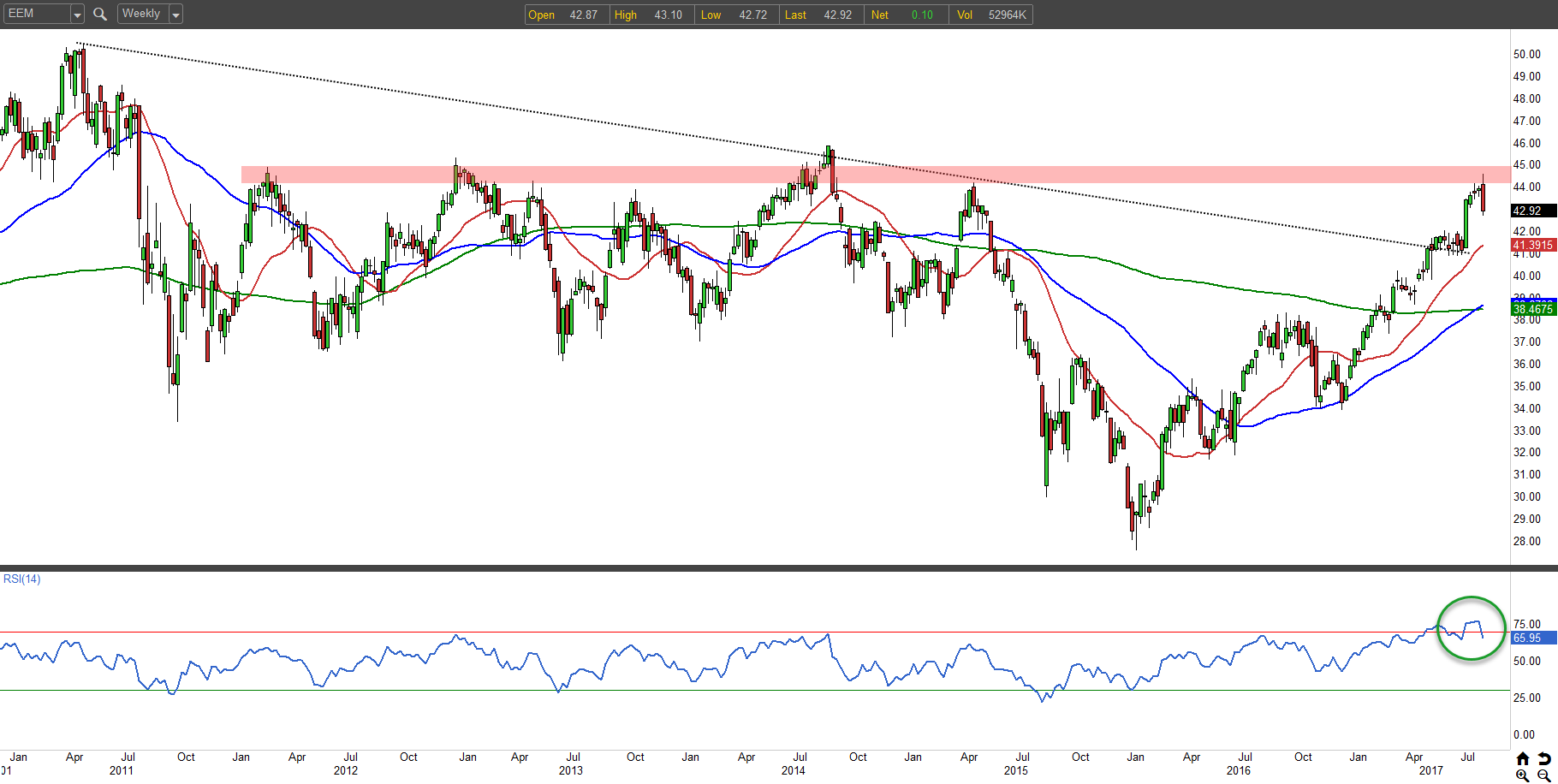Click the undo arrow icon

pyautogui.click(x=1543, y=758)
